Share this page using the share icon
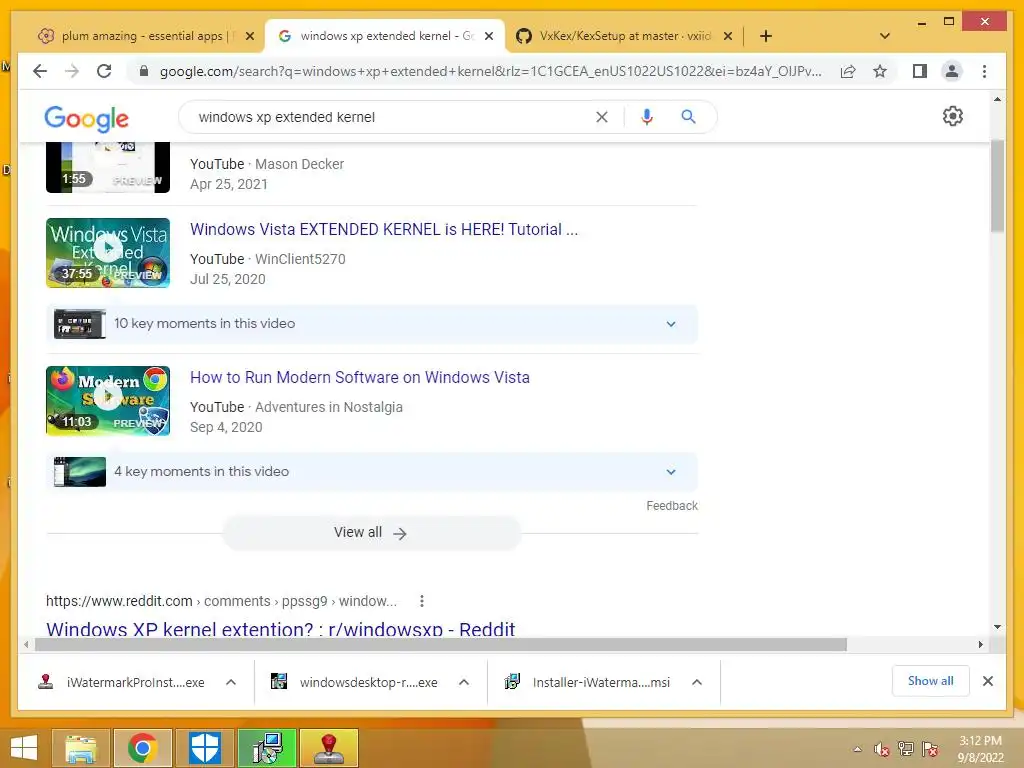Screen dimensions: 1024x768 [x=848, y=71]
